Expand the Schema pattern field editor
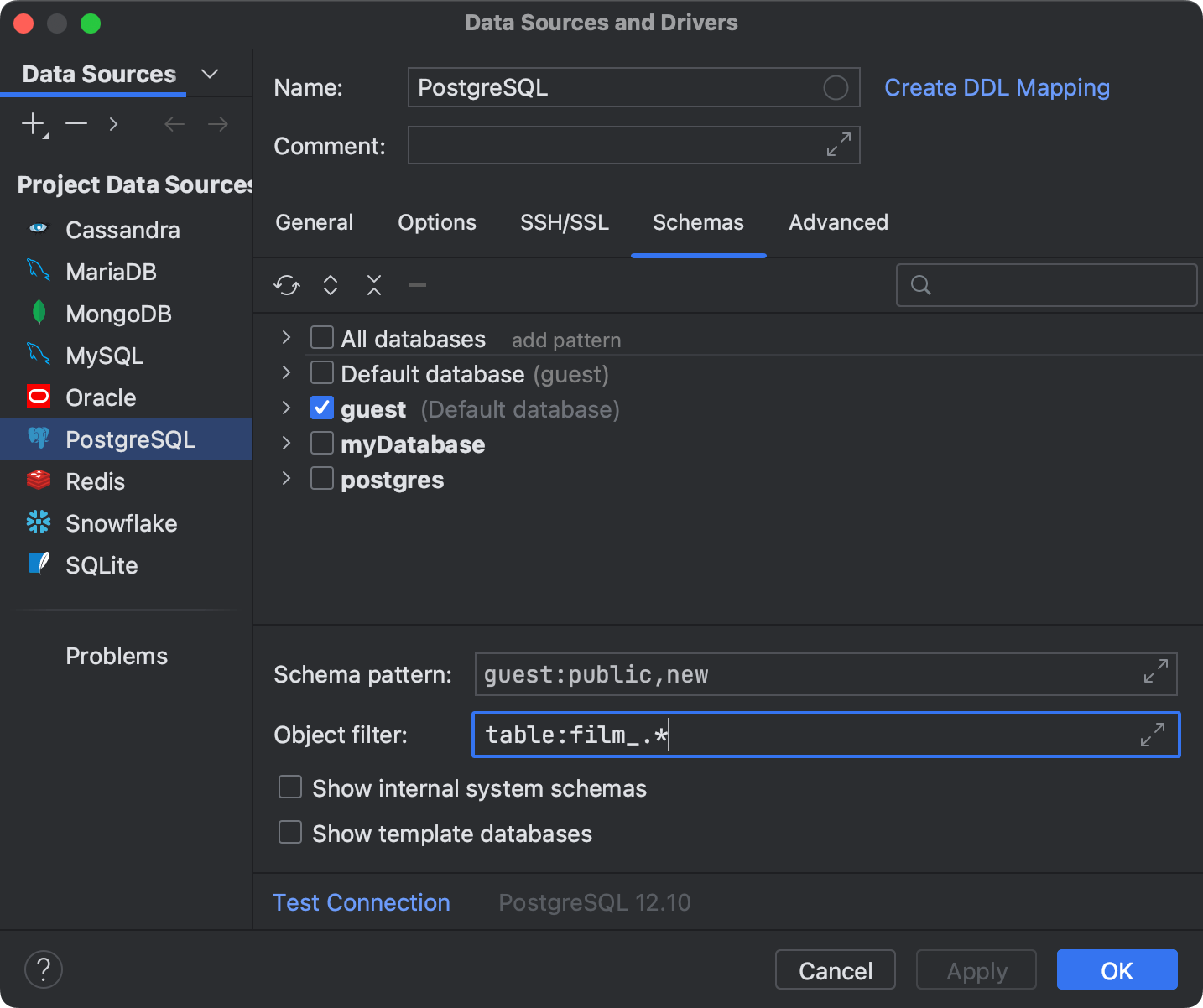 point(1156,673)
